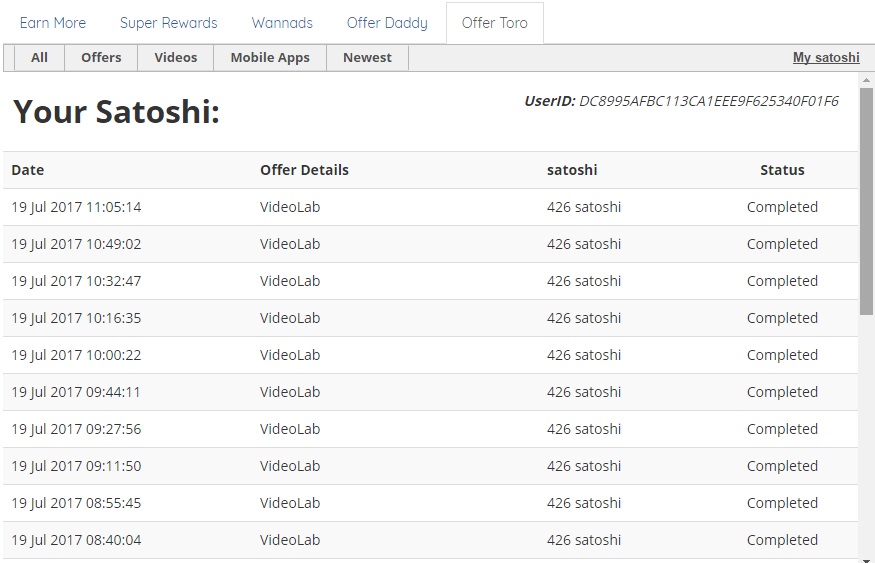Select the Mobile Apps filter
Screen dimensions: 875x563
click(x=270, y=58)
